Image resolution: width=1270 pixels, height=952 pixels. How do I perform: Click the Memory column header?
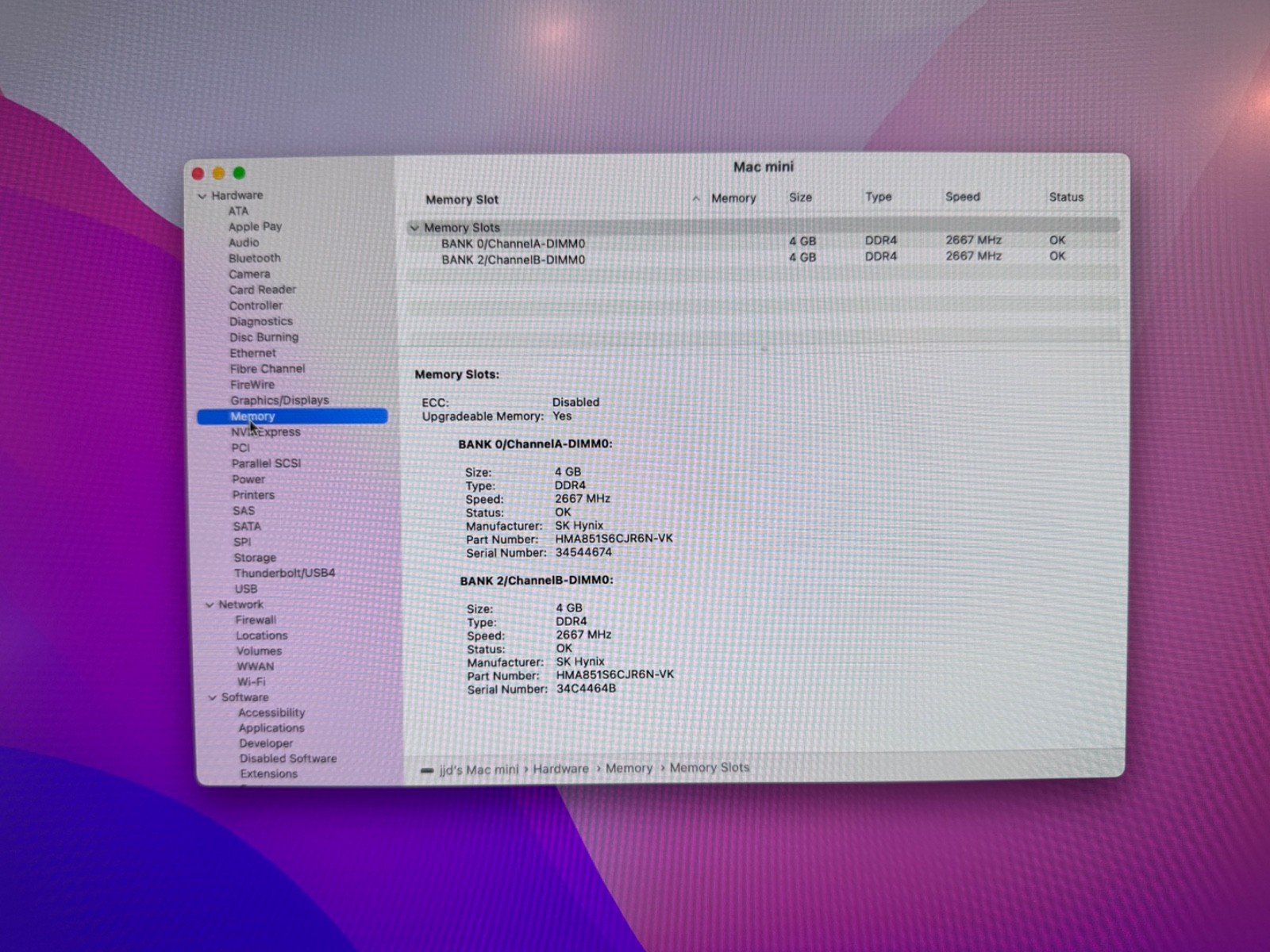tap(733, 198)
